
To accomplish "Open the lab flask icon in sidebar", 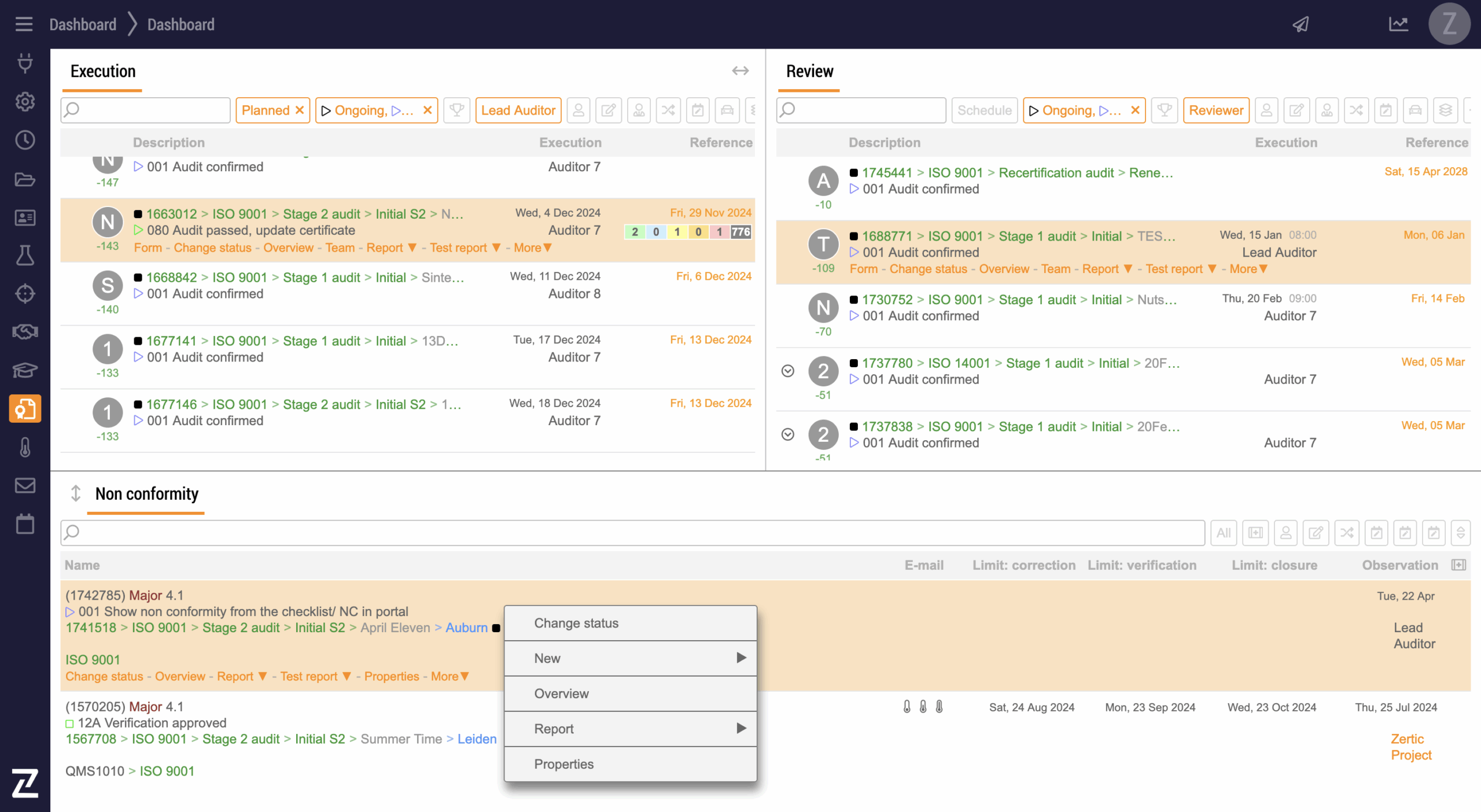I will coord(25,255).
